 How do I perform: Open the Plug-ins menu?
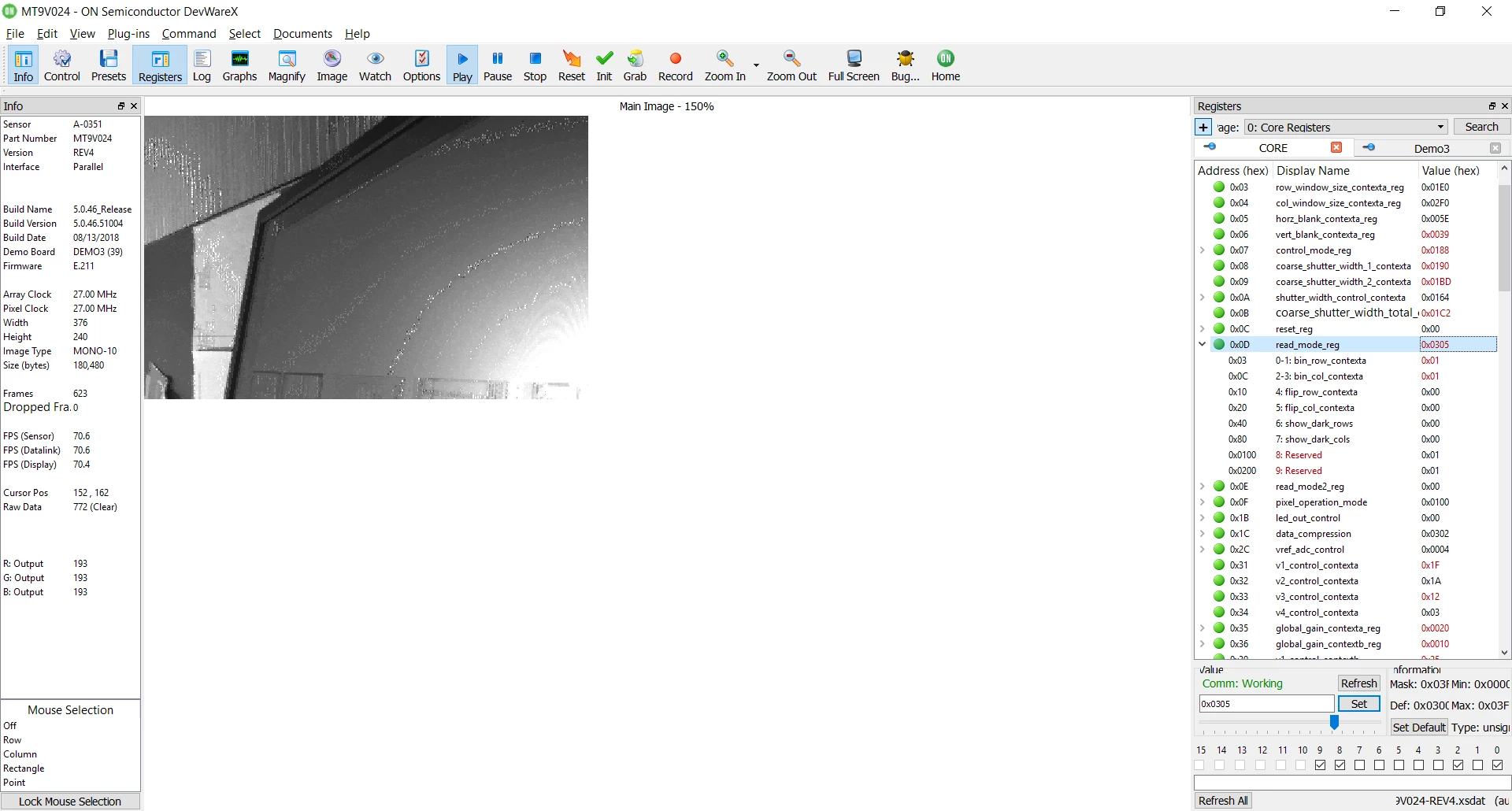[128, 33]
